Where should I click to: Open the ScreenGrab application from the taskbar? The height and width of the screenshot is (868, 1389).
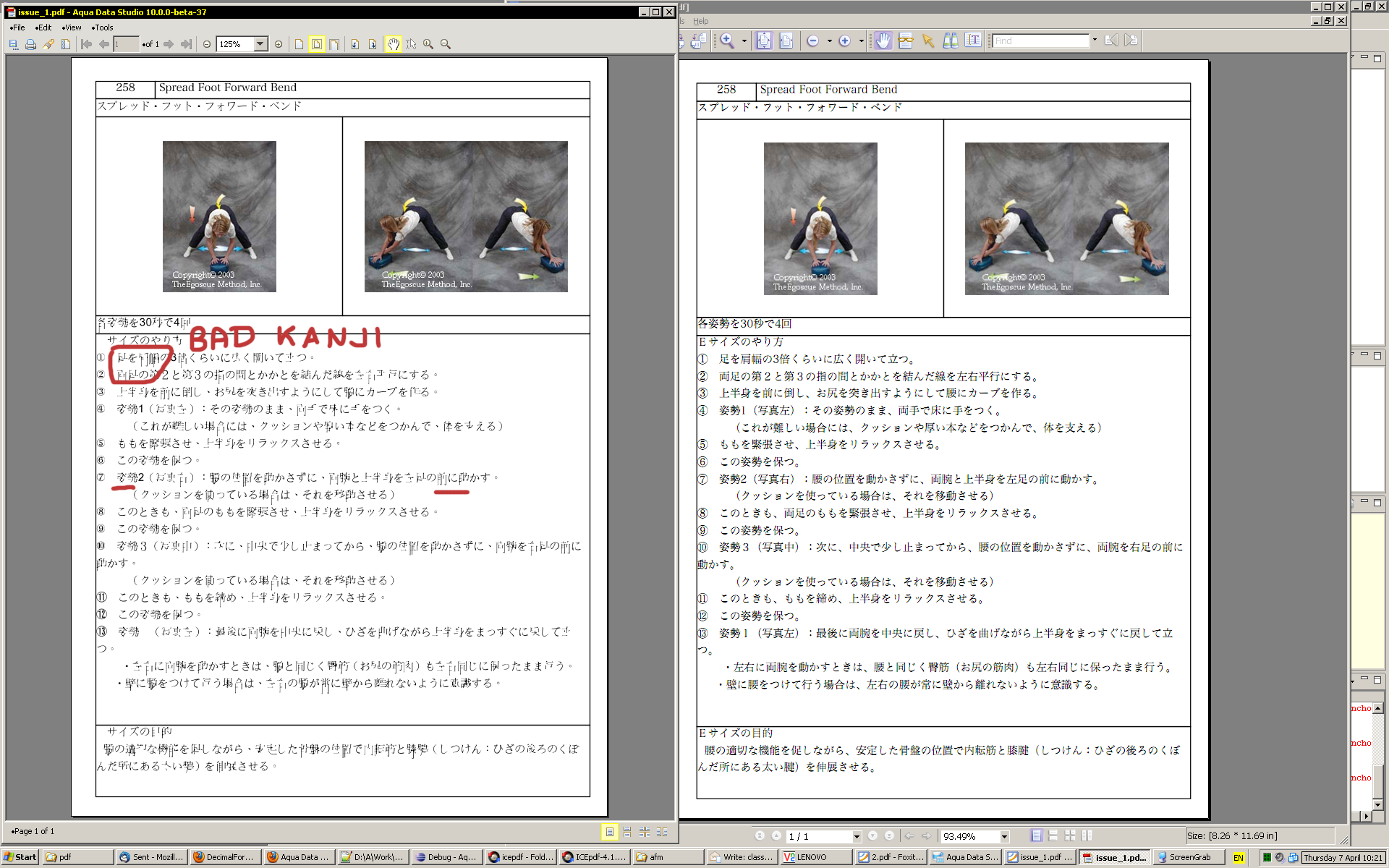pos(1186,857)
